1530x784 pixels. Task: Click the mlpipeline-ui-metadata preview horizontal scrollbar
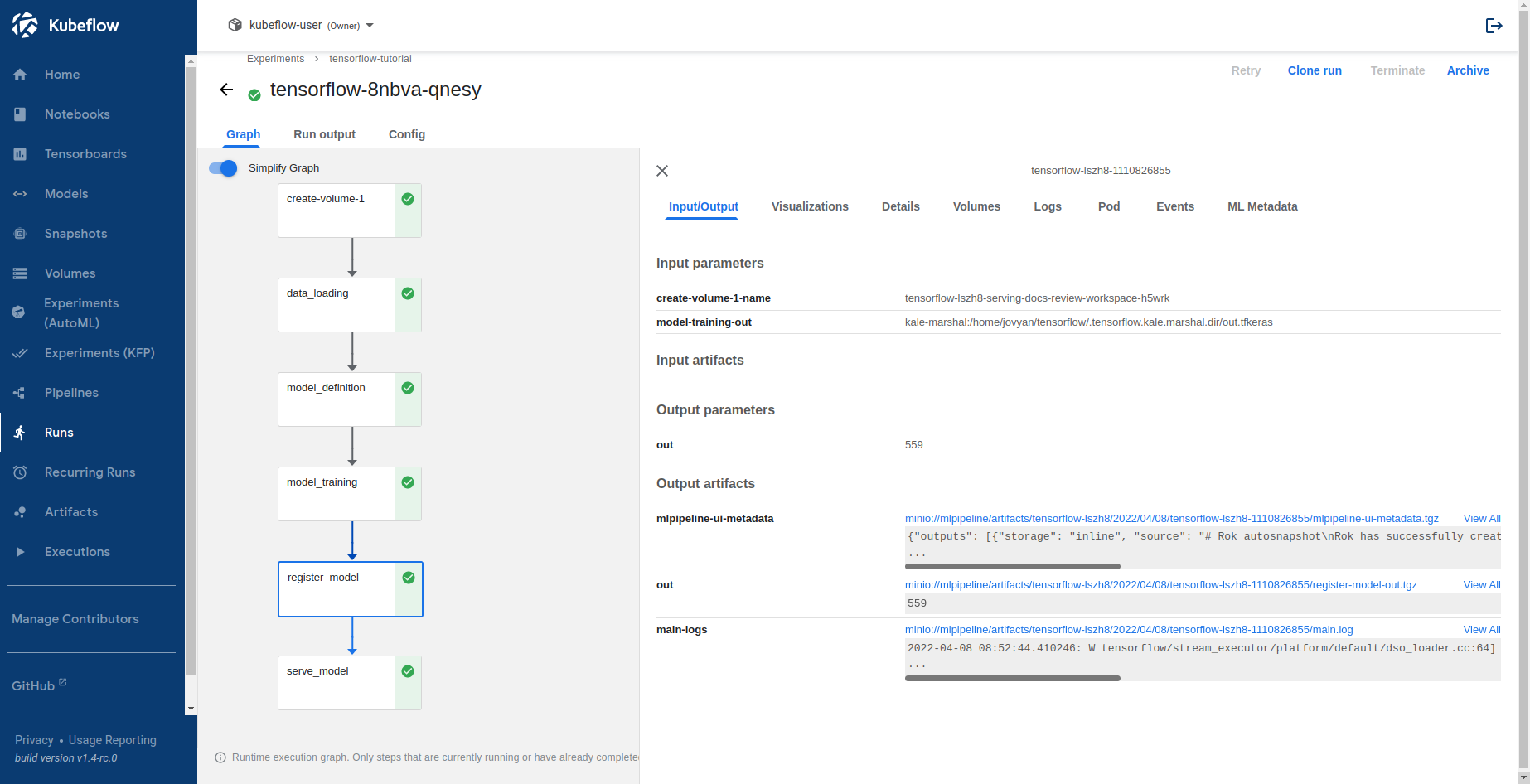[x=1013, y=567]
